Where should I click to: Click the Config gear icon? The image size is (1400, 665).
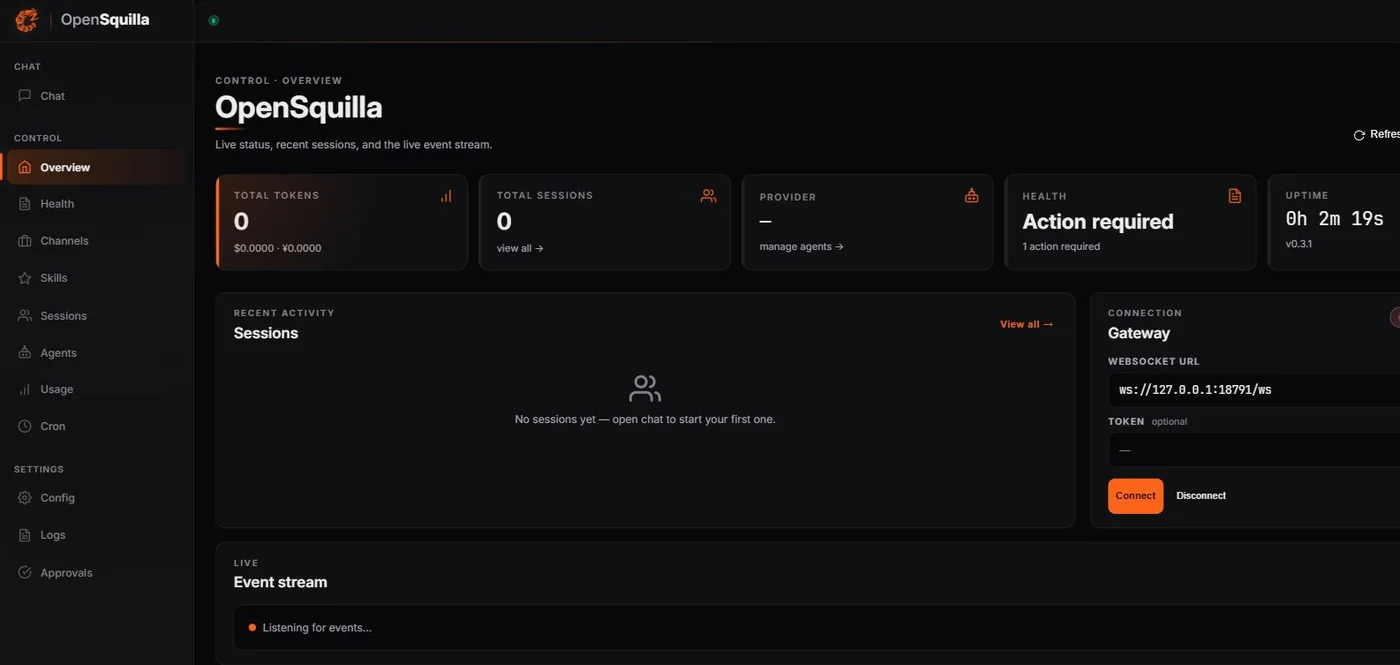click(25, 498)
